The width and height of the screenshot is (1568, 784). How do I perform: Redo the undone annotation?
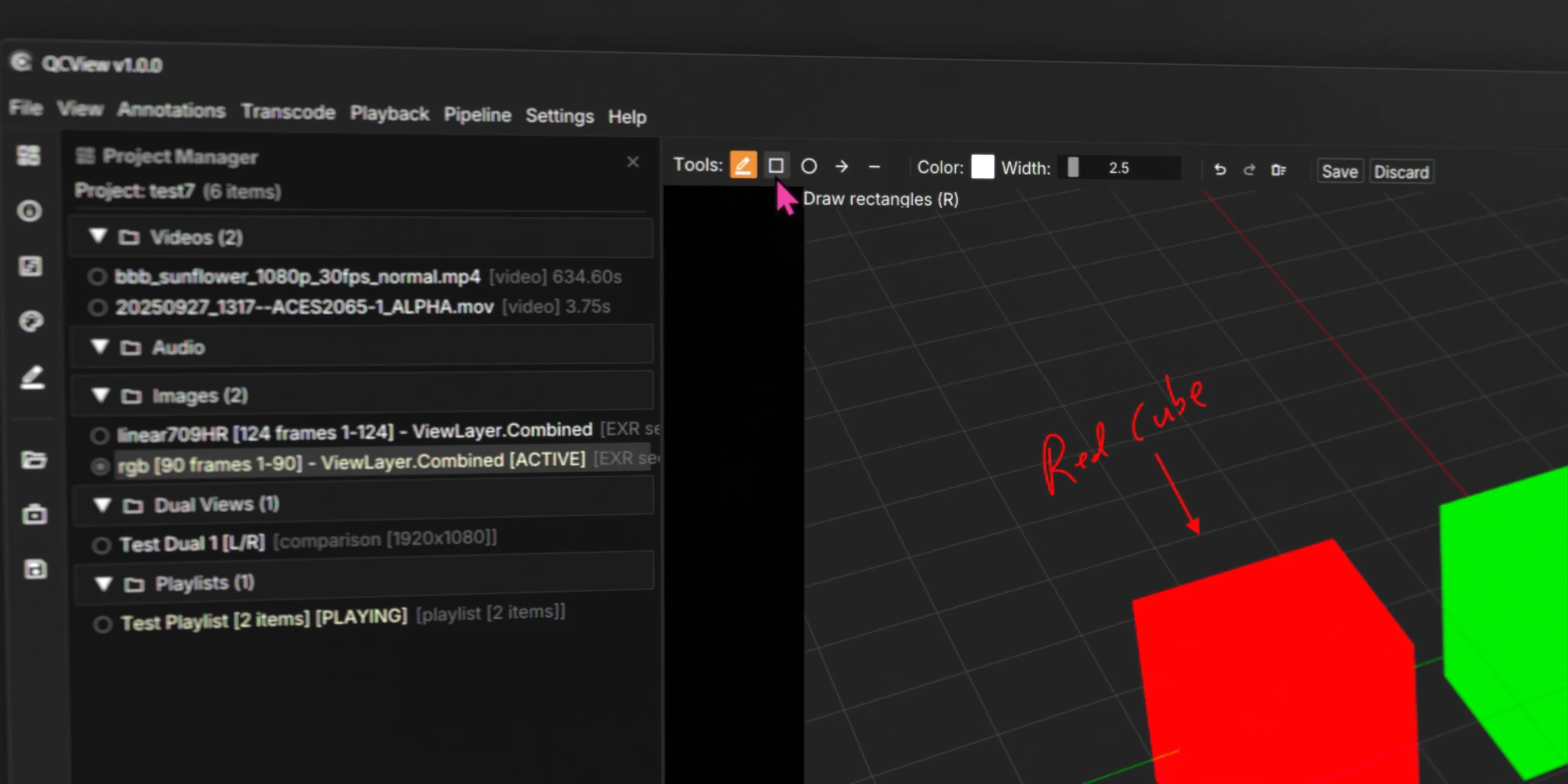point(1249,169)
